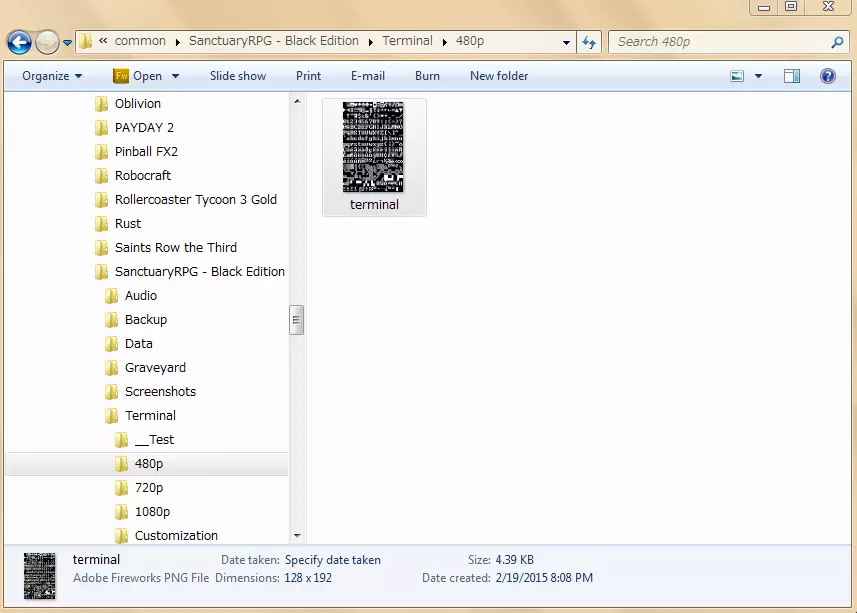857x613 pixels.
Task: Open address bar previous locations dropdown
Action: [566, 42]
